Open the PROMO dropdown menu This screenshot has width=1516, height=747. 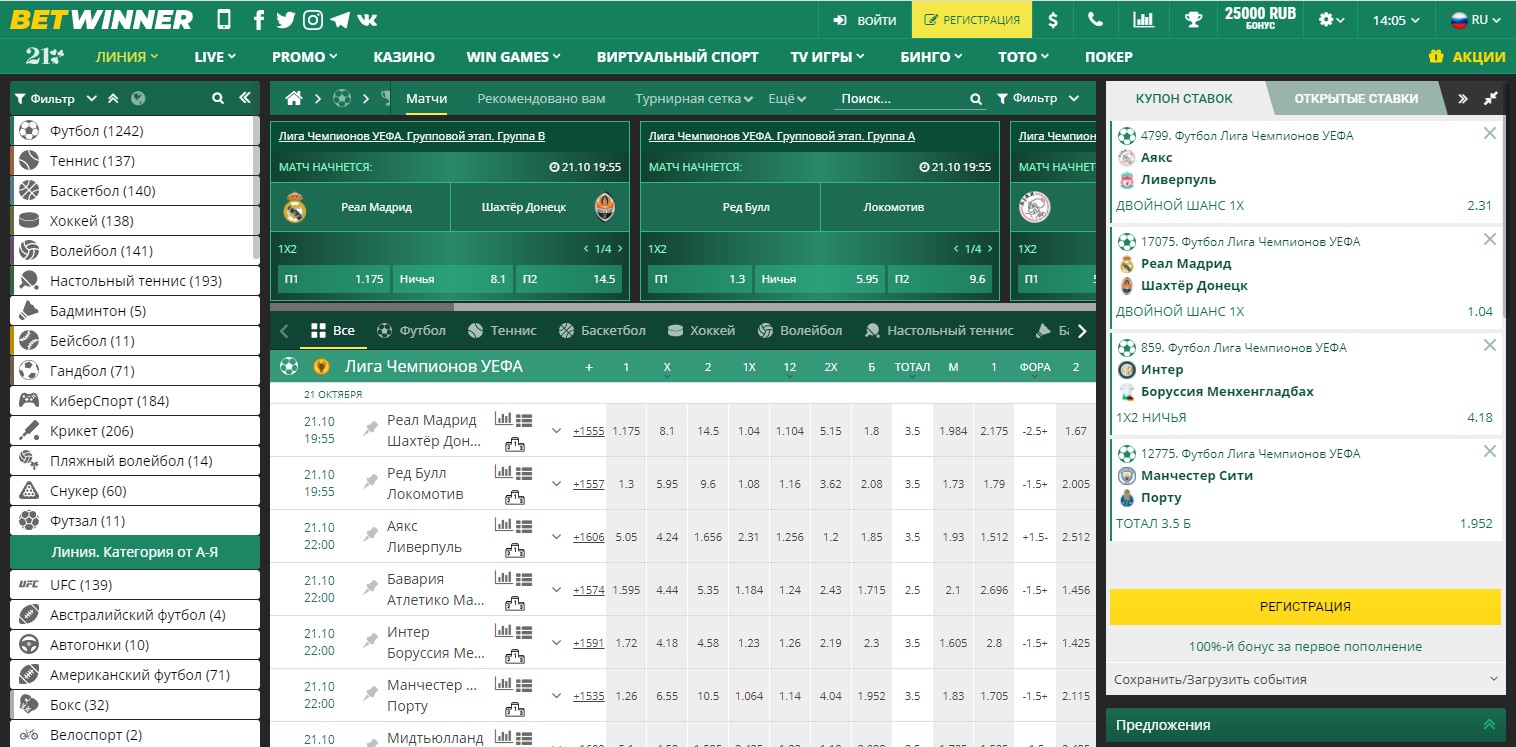click(305, 57)
